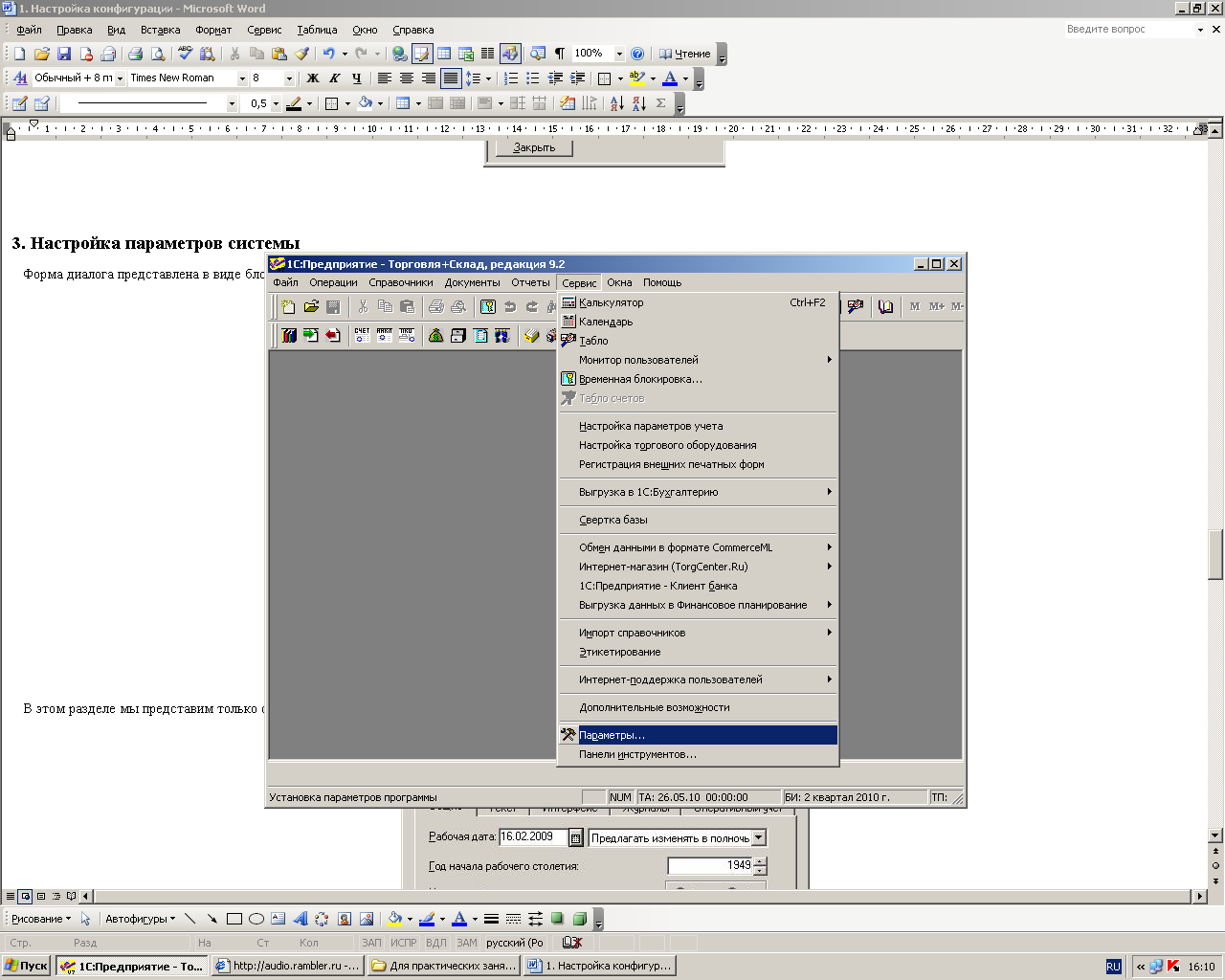
Task: Insert Excel worksheet icon in Word toolbar
Action: (x=466, y=54)
